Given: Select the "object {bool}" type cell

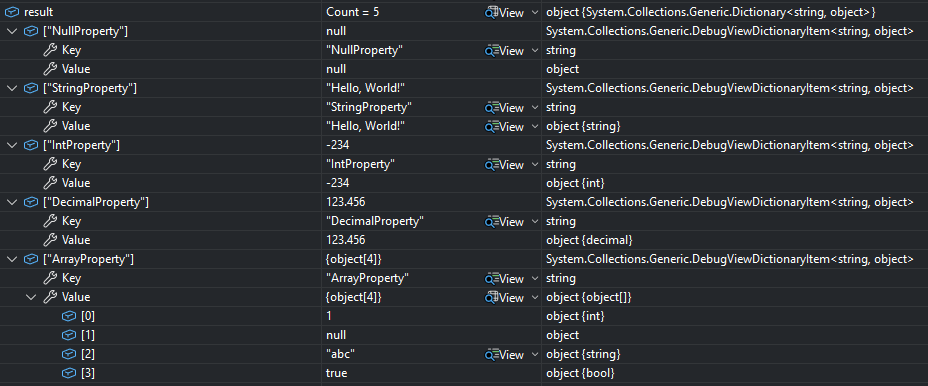Looking at the screenshot, I should [580, 373].
